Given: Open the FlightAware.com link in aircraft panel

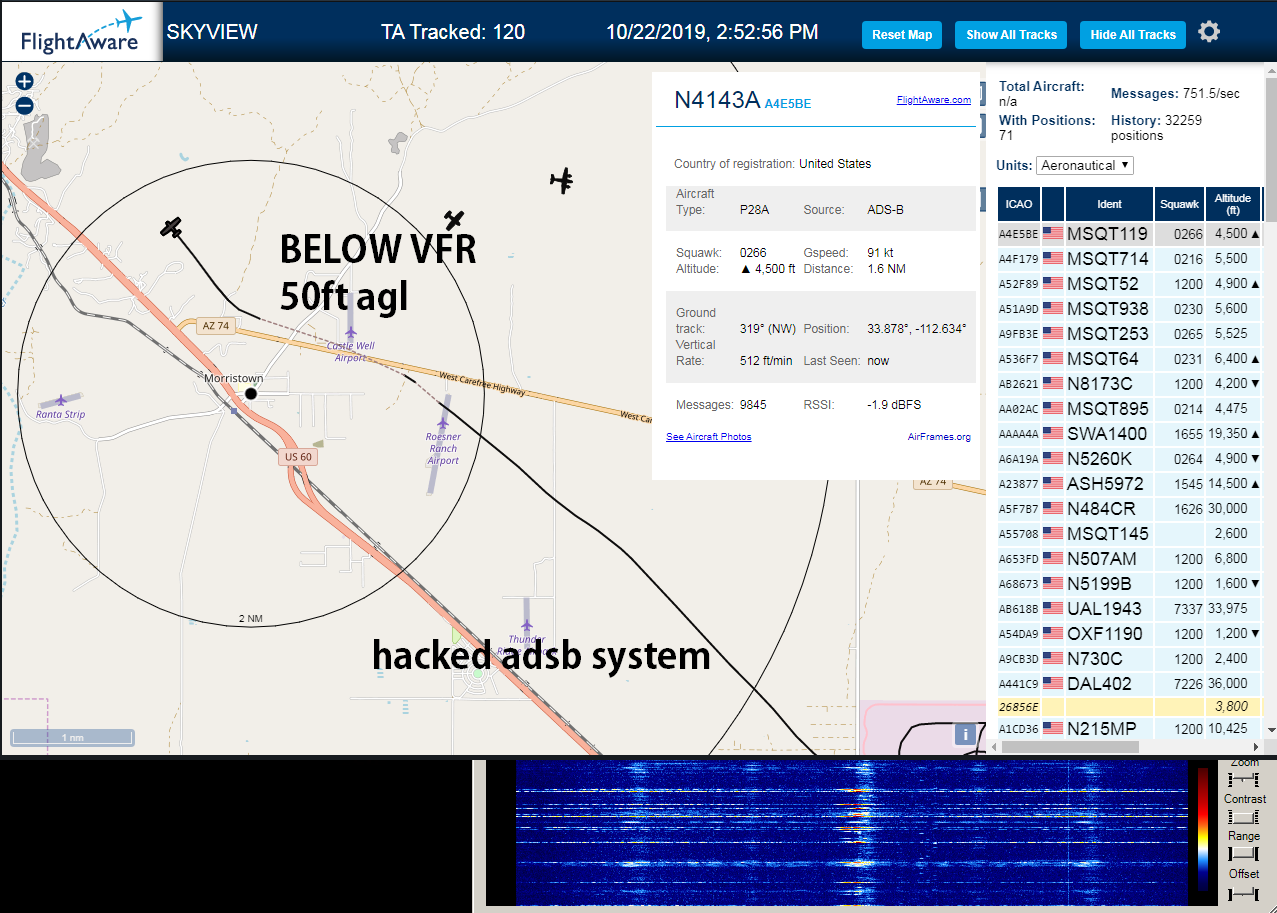Looking at the screenshot, I should [934, 100].
